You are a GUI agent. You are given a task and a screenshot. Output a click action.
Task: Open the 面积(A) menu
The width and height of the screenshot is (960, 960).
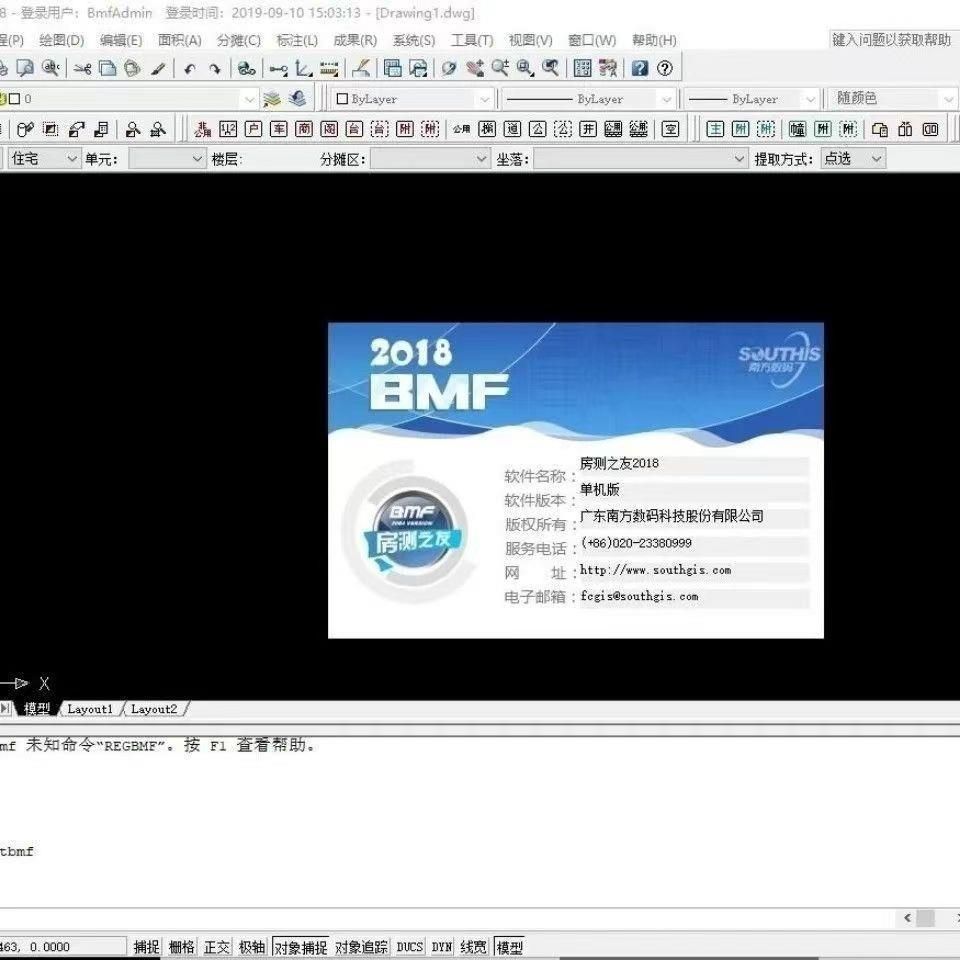[x=179, y=40]
